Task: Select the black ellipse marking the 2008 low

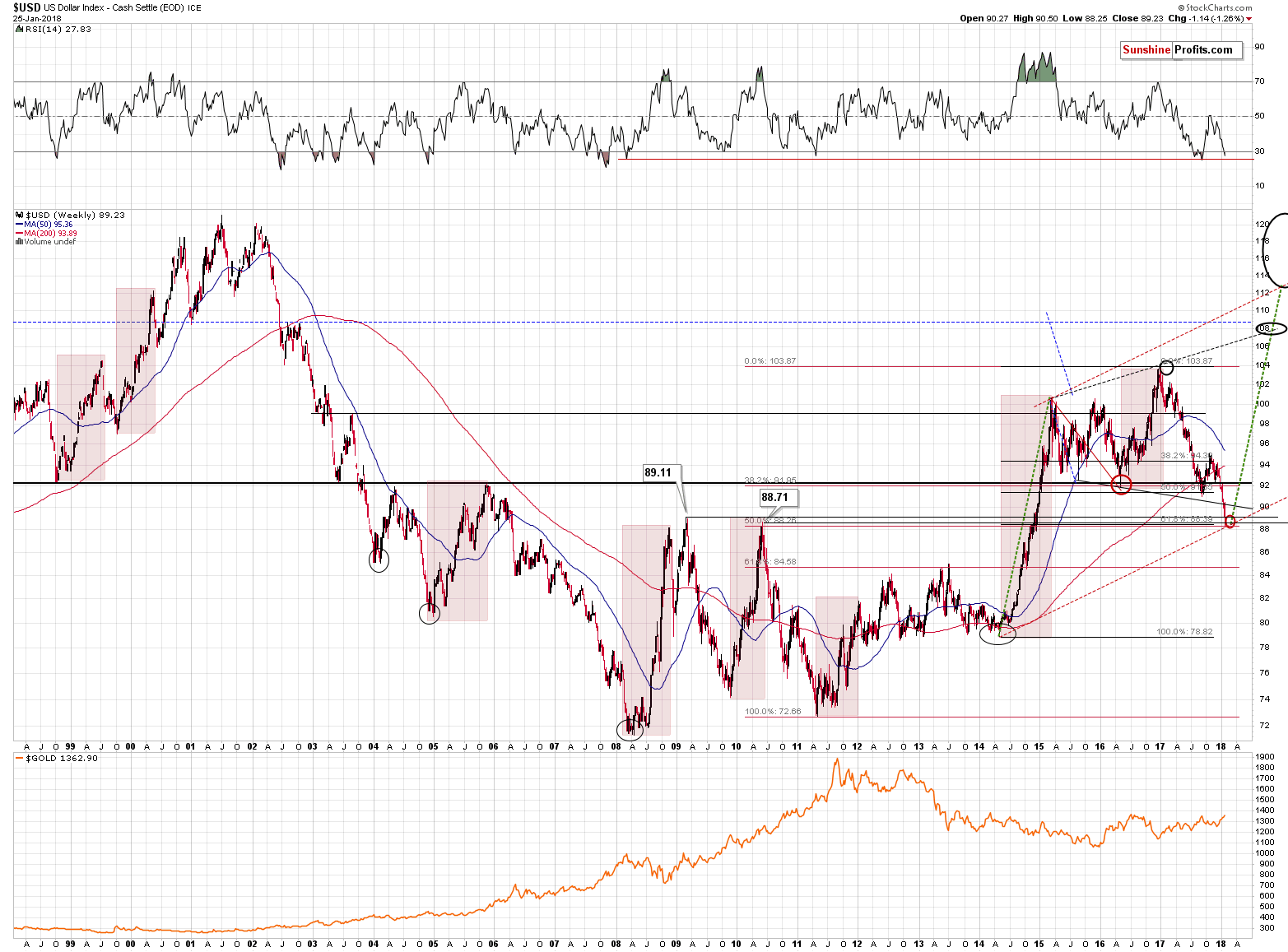Action: (630, 729)
